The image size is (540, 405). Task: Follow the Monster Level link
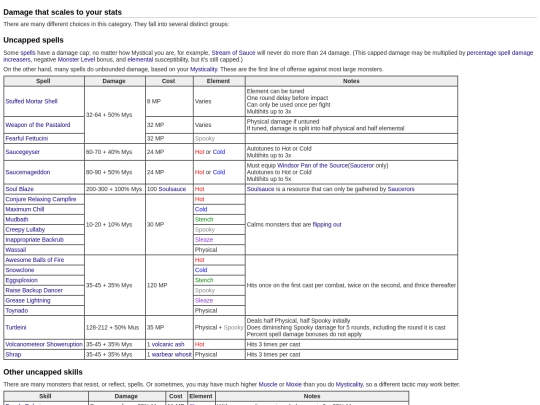point(76,60)
